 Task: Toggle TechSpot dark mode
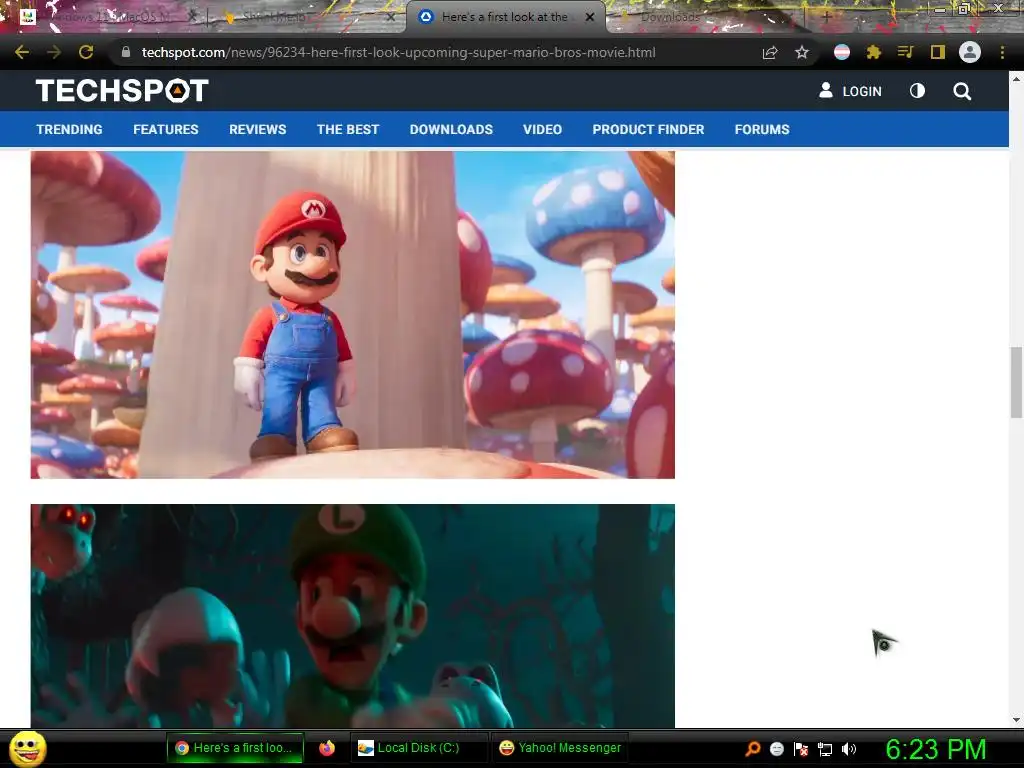[918, 91]
